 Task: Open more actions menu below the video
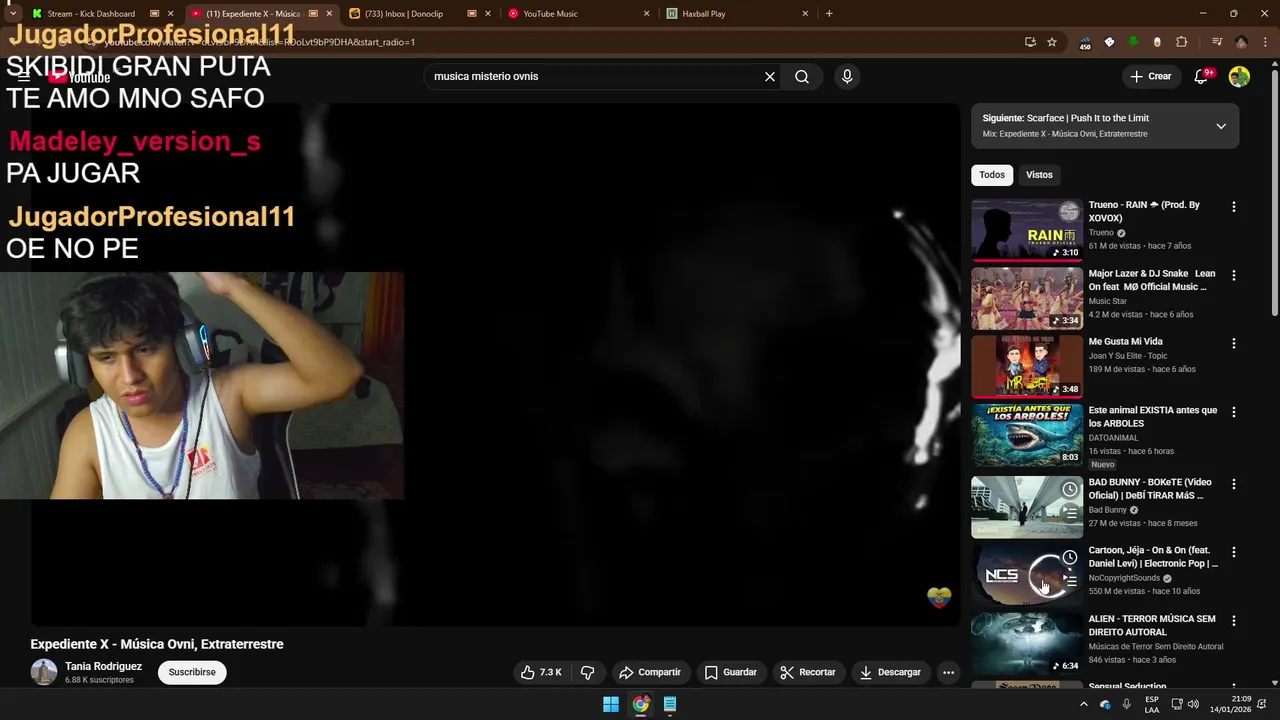coord(948,672)
